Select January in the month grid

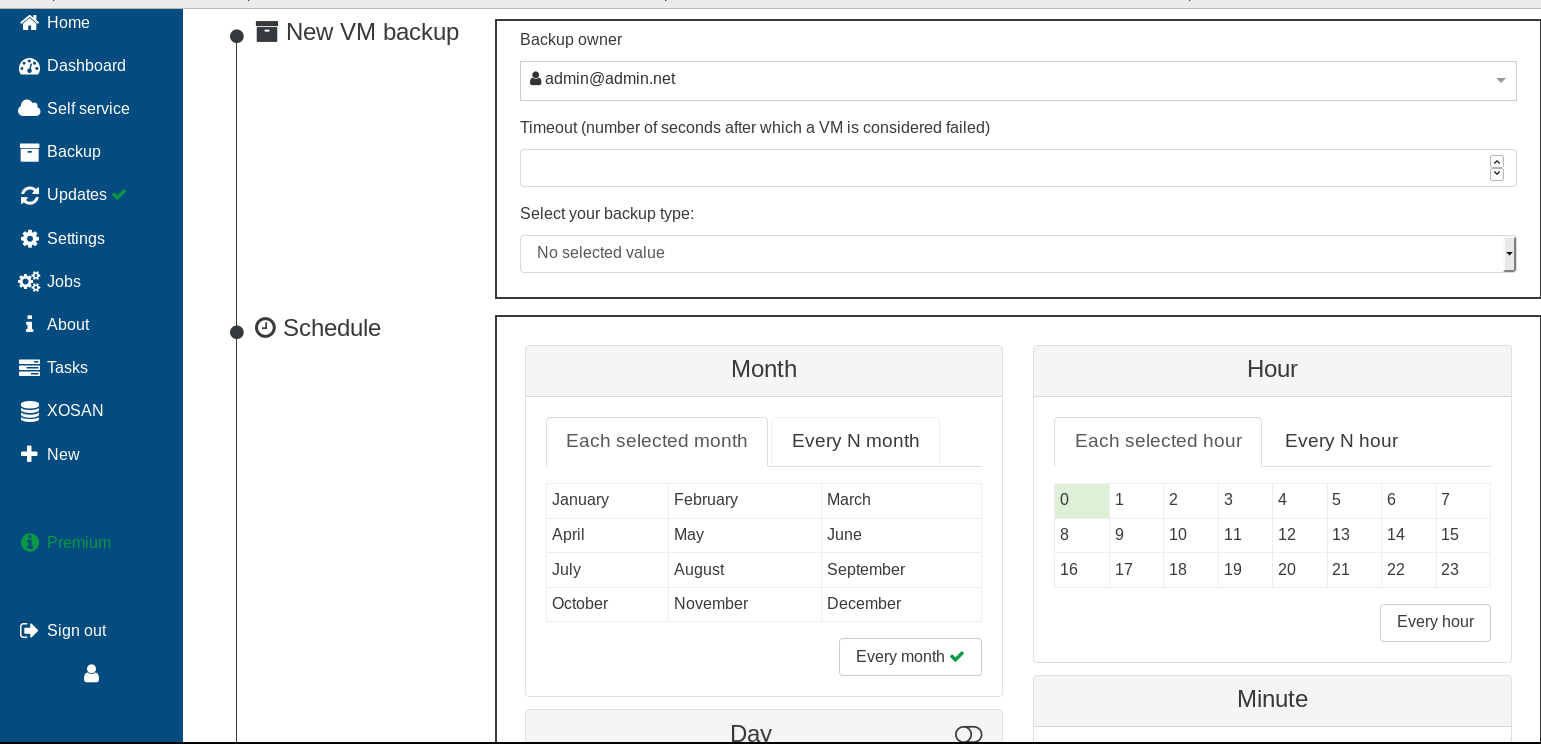(x=607, y=500)
